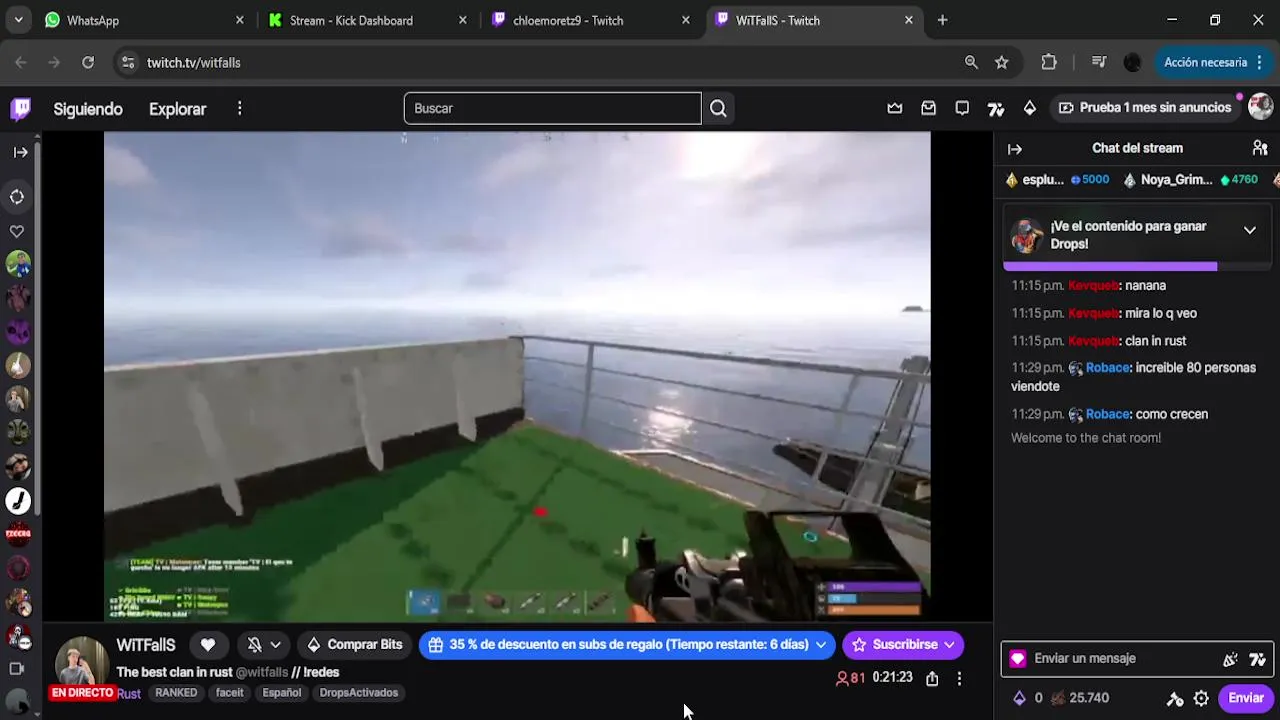Open the chat emote picker icon
This screenshot has height=720, width=1280.
(x=1230, y=659)
